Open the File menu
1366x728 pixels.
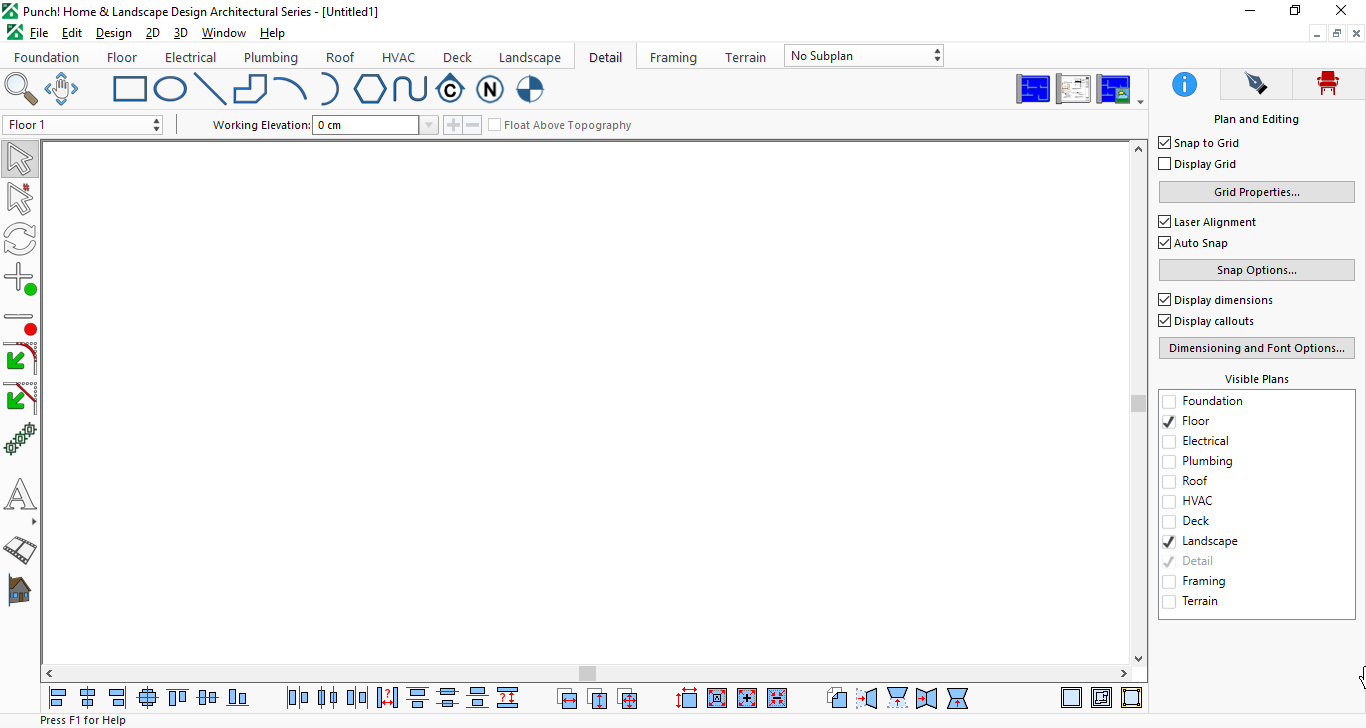tap(38, 33)
